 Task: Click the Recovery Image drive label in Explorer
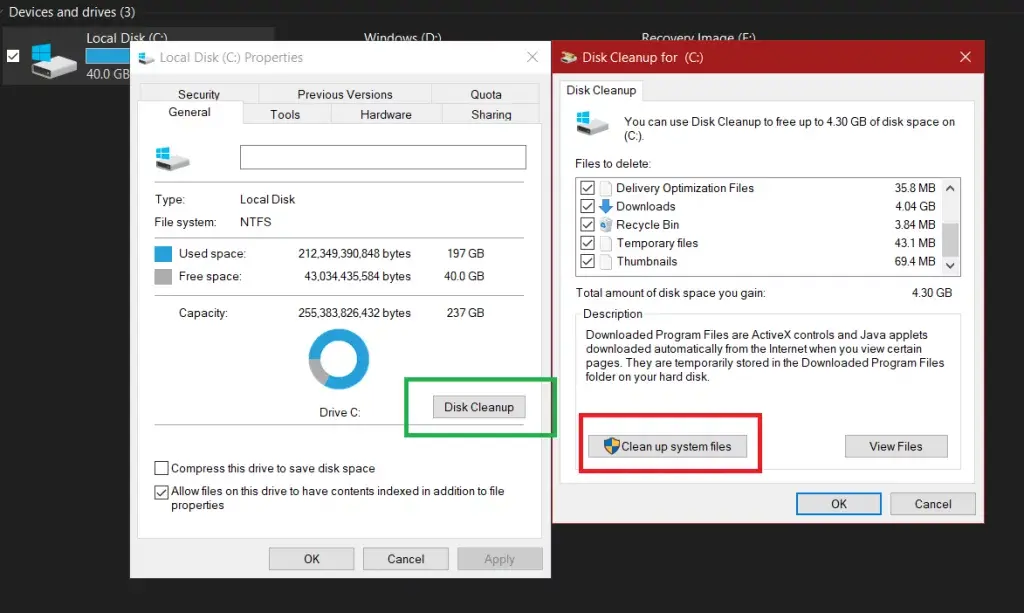tap(698, 37)
